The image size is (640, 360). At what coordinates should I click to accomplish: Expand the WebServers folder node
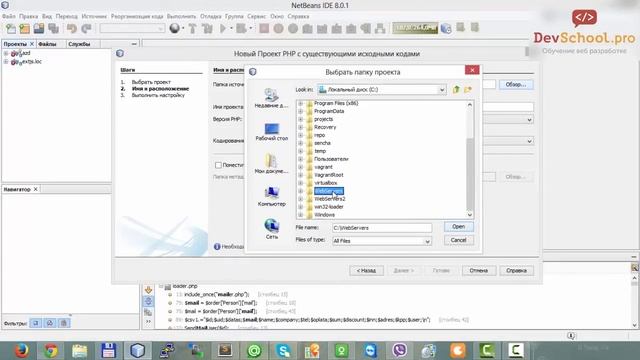300,191
